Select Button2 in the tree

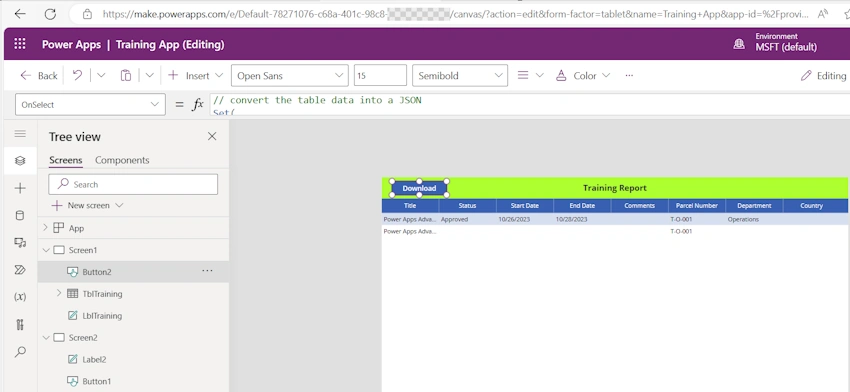point(96,272)
